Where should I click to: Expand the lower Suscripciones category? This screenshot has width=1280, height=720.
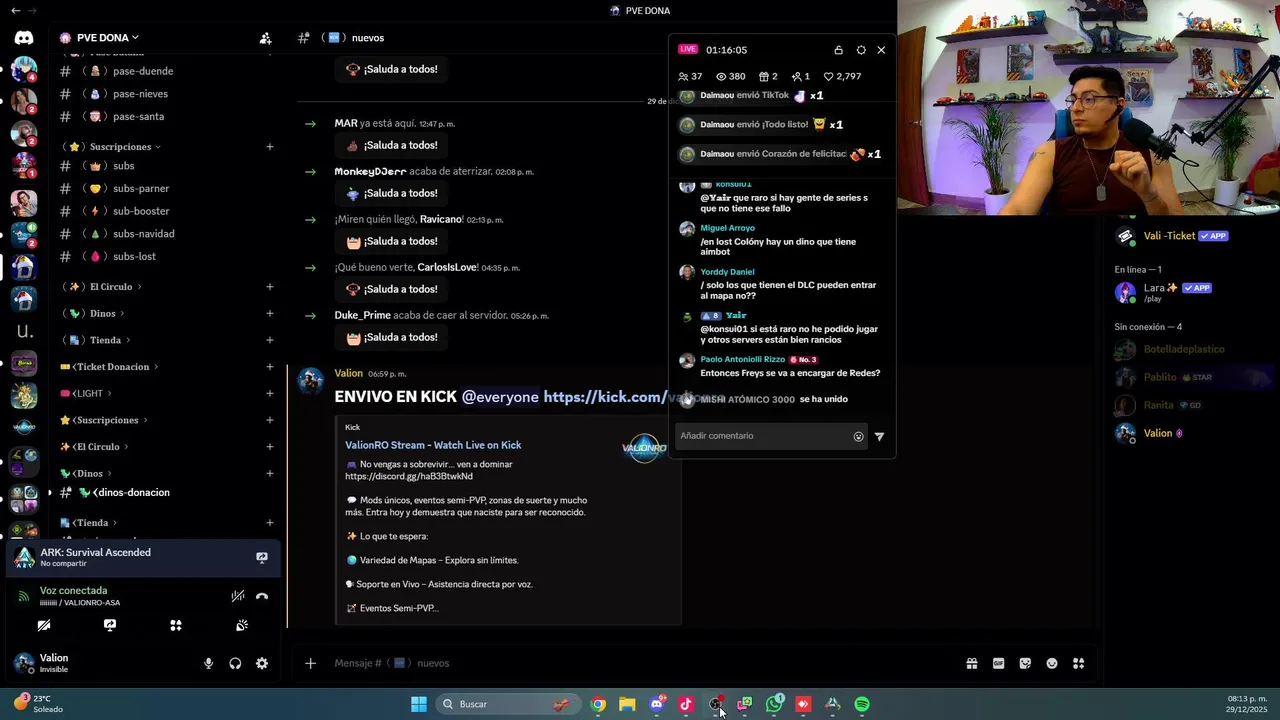pos(105,420)
